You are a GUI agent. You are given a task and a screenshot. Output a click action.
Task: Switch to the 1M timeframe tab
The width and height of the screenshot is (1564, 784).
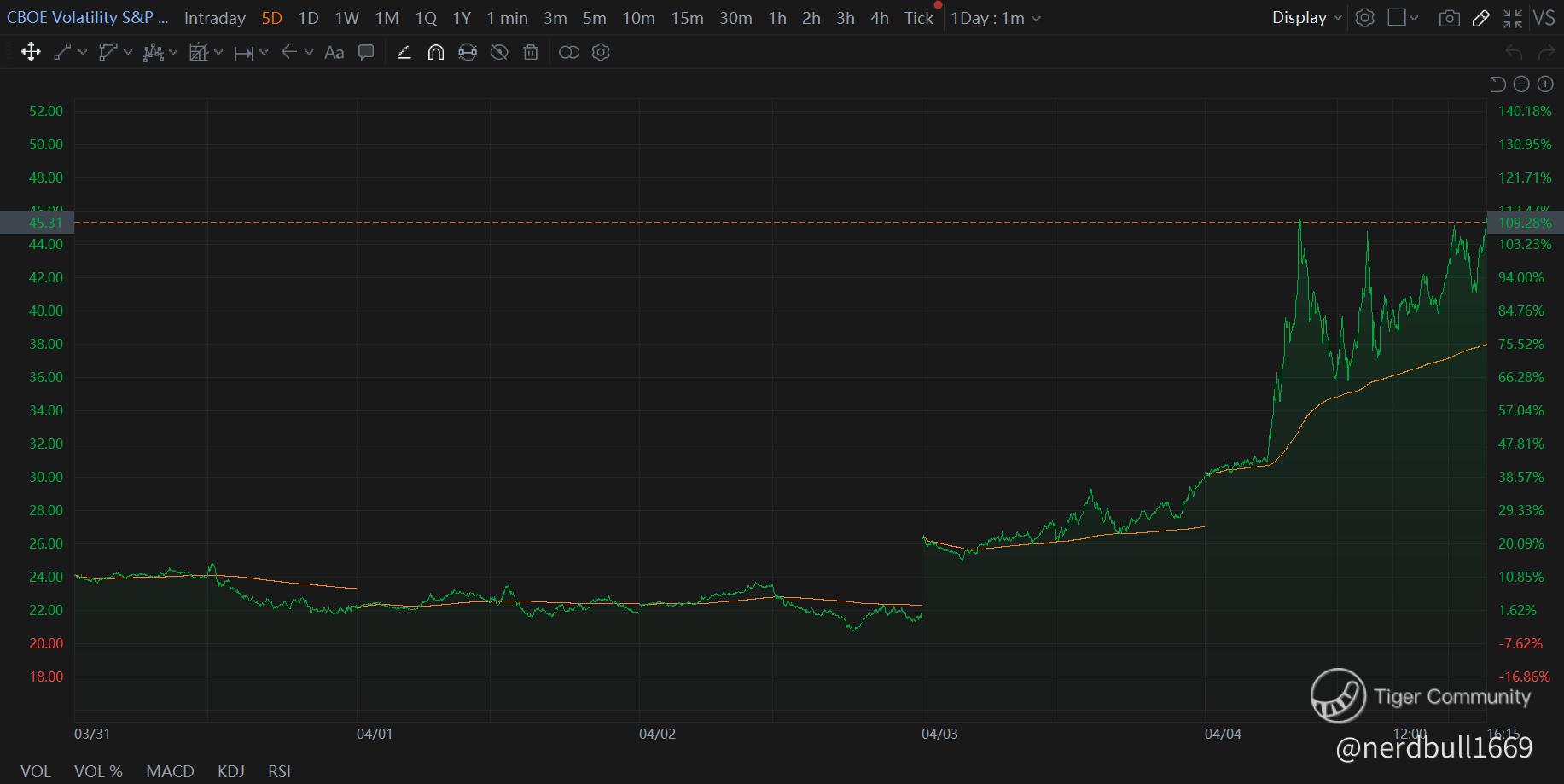pos(387,18)
